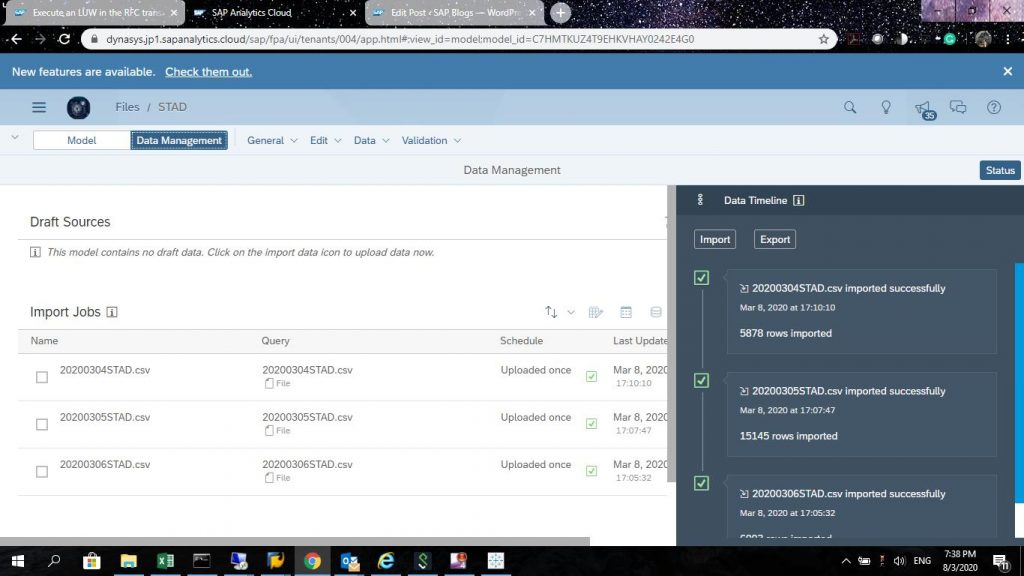Select the Data Management tab
Image resolution: width=1024 pixels, height=576 pixels.
179,140
